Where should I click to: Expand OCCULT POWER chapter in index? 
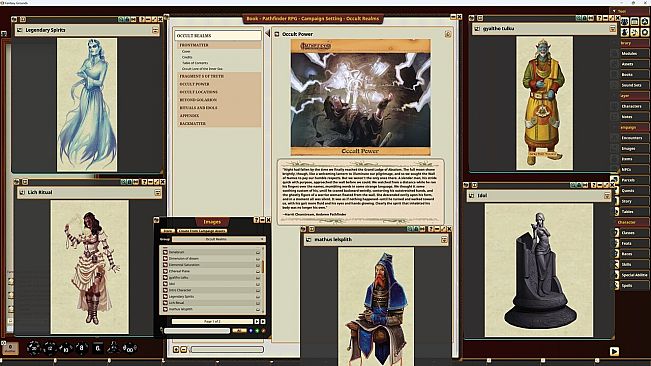pos(219,84)
